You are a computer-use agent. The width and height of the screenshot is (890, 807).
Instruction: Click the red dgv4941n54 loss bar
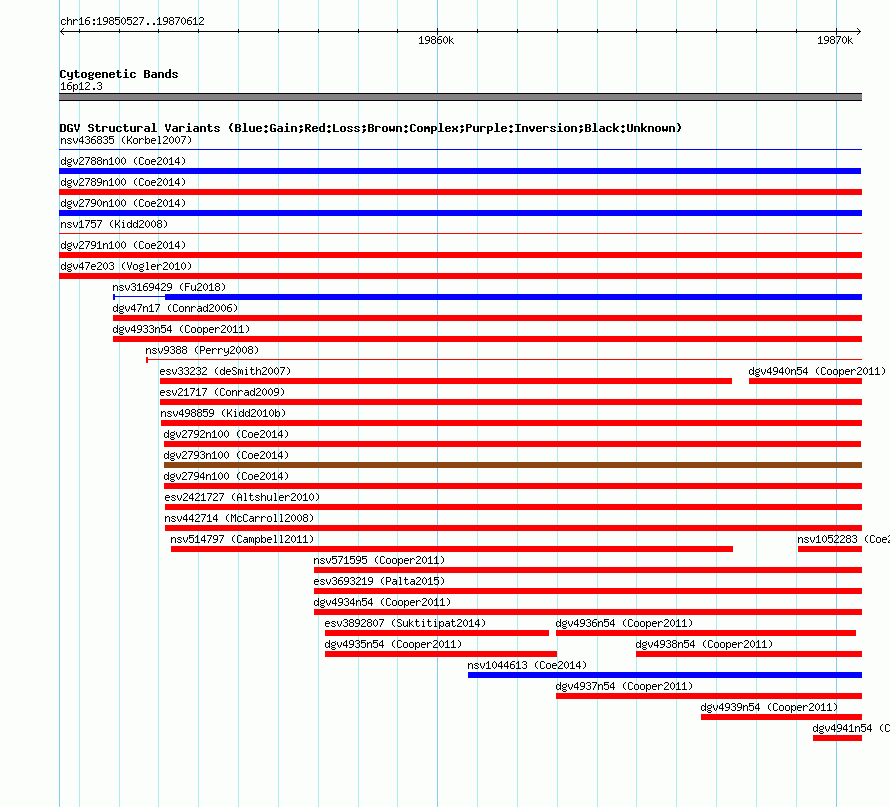[x=837, y=738]
